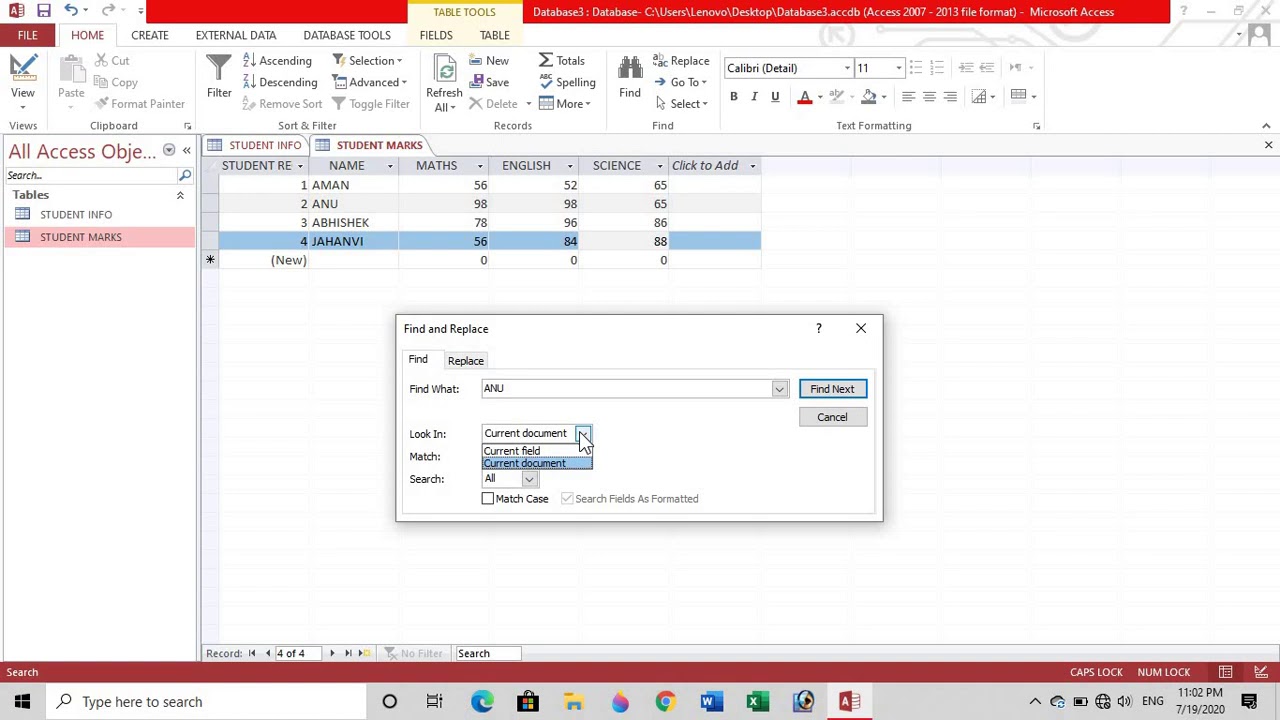The width and height of the screenshot is (1280, 720).
Task: Apply Underline formatting
Action: [774, 97]
